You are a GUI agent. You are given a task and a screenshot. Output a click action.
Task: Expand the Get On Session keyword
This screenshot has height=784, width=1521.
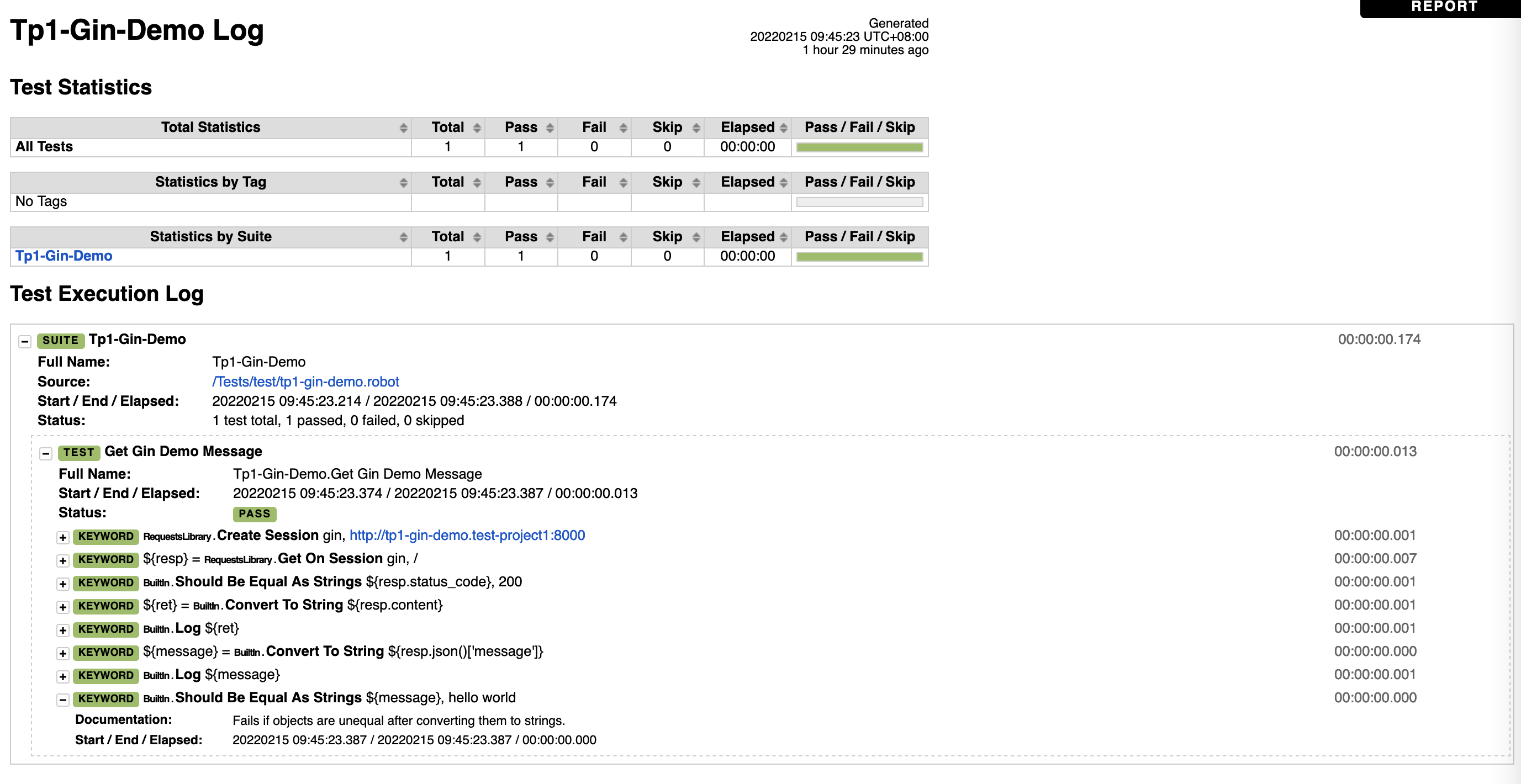click(x=62, y=560)
